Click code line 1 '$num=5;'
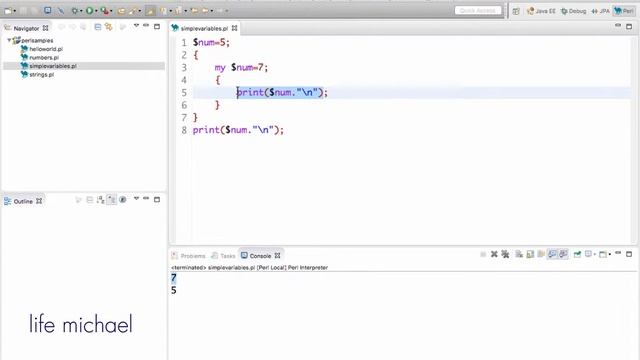This screenshot has width=640, height=360. pyautogui.click(x=211, y=42)
